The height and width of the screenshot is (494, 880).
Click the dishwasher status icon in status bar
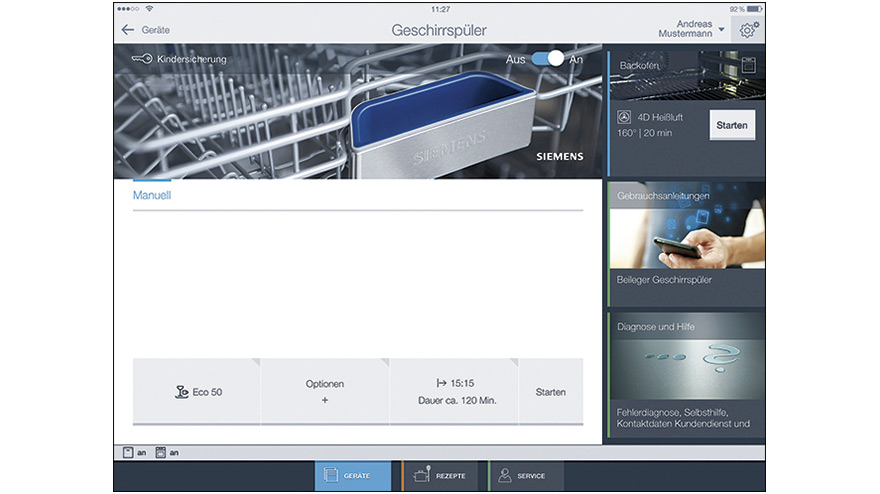[128, 452]
